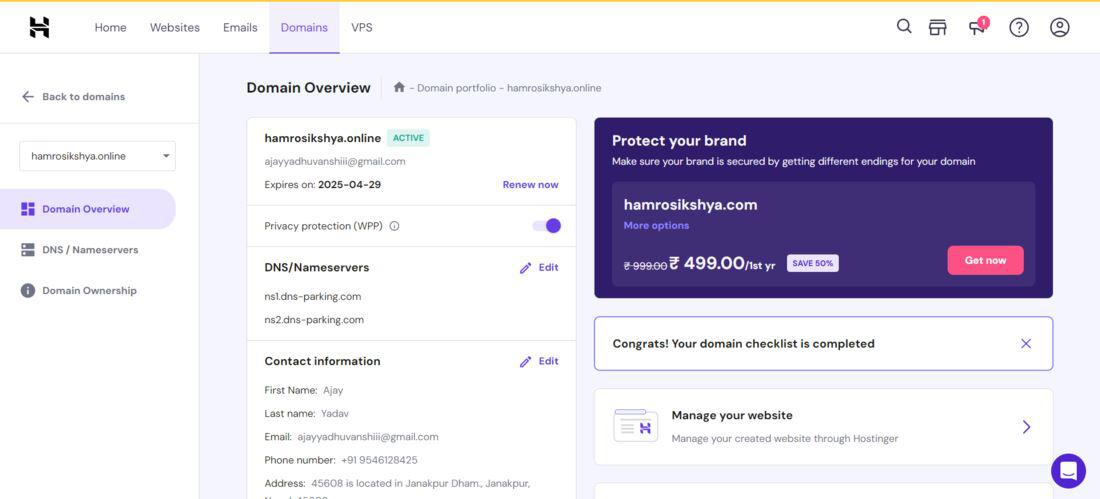Click the DNS / Nameservers server icon

(x=28, y=250)
